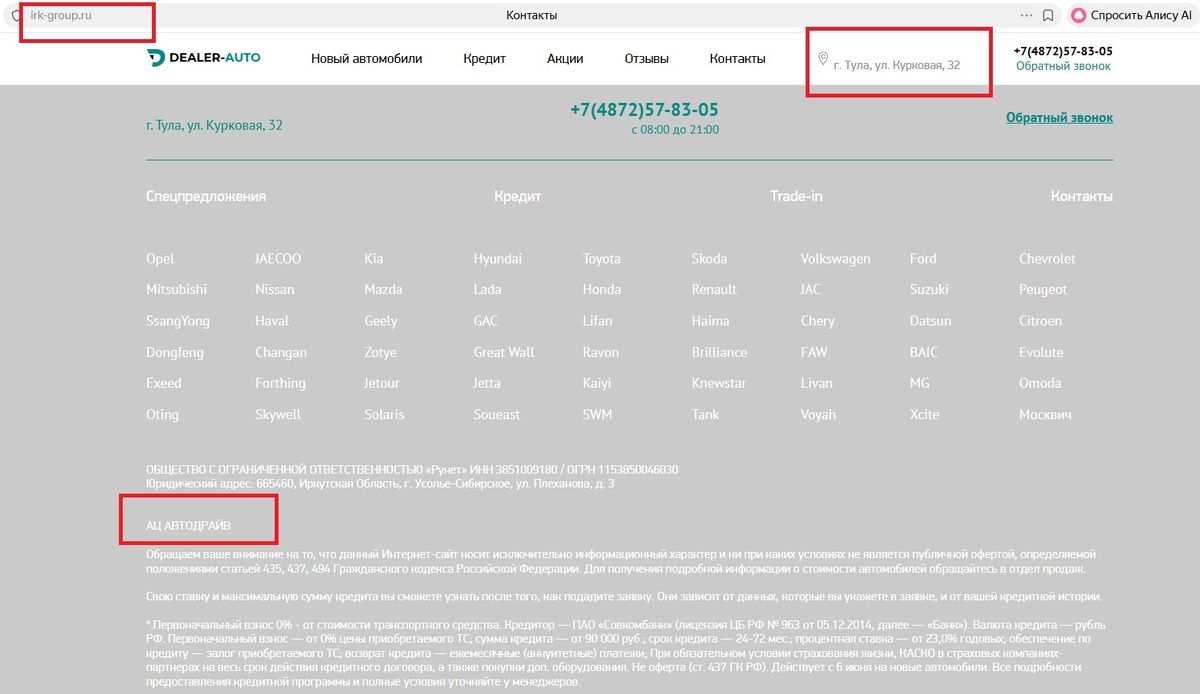Select SsangYong brand link
This screenshot has width=1200, height=694.
178,321
